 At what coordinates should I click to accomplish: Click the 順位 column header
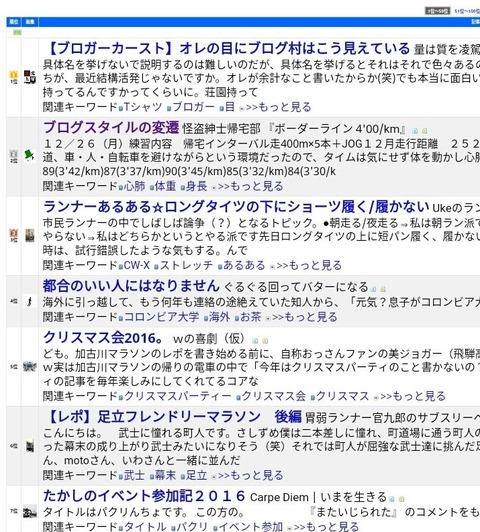(14, 22)
